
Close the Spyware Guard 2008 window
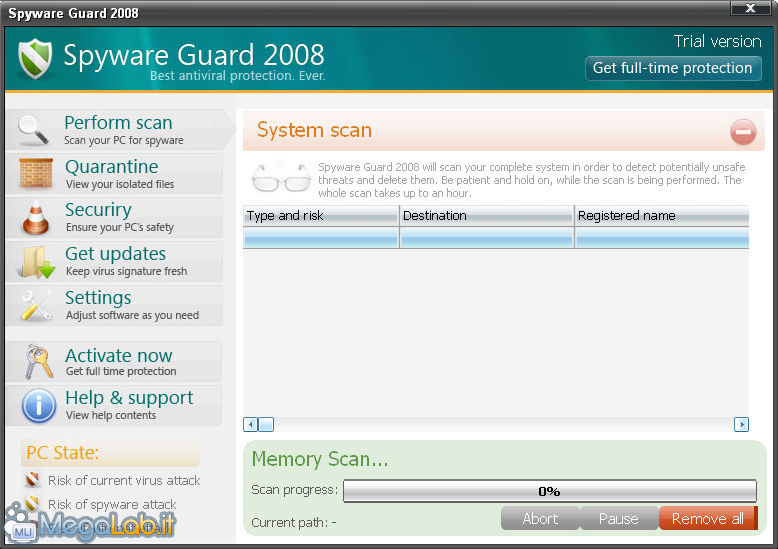point(751,8)
